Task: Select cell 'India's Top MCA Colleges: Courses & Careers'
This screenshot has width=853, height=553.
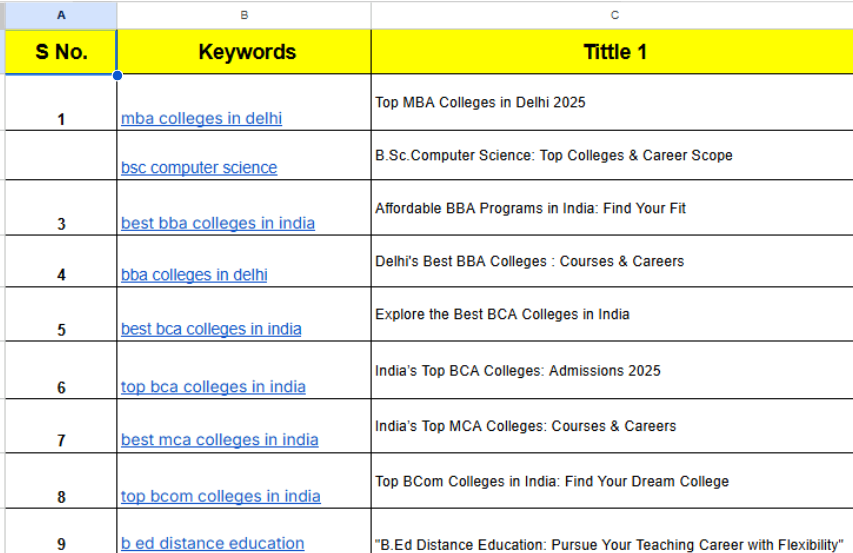Action: 612,426
